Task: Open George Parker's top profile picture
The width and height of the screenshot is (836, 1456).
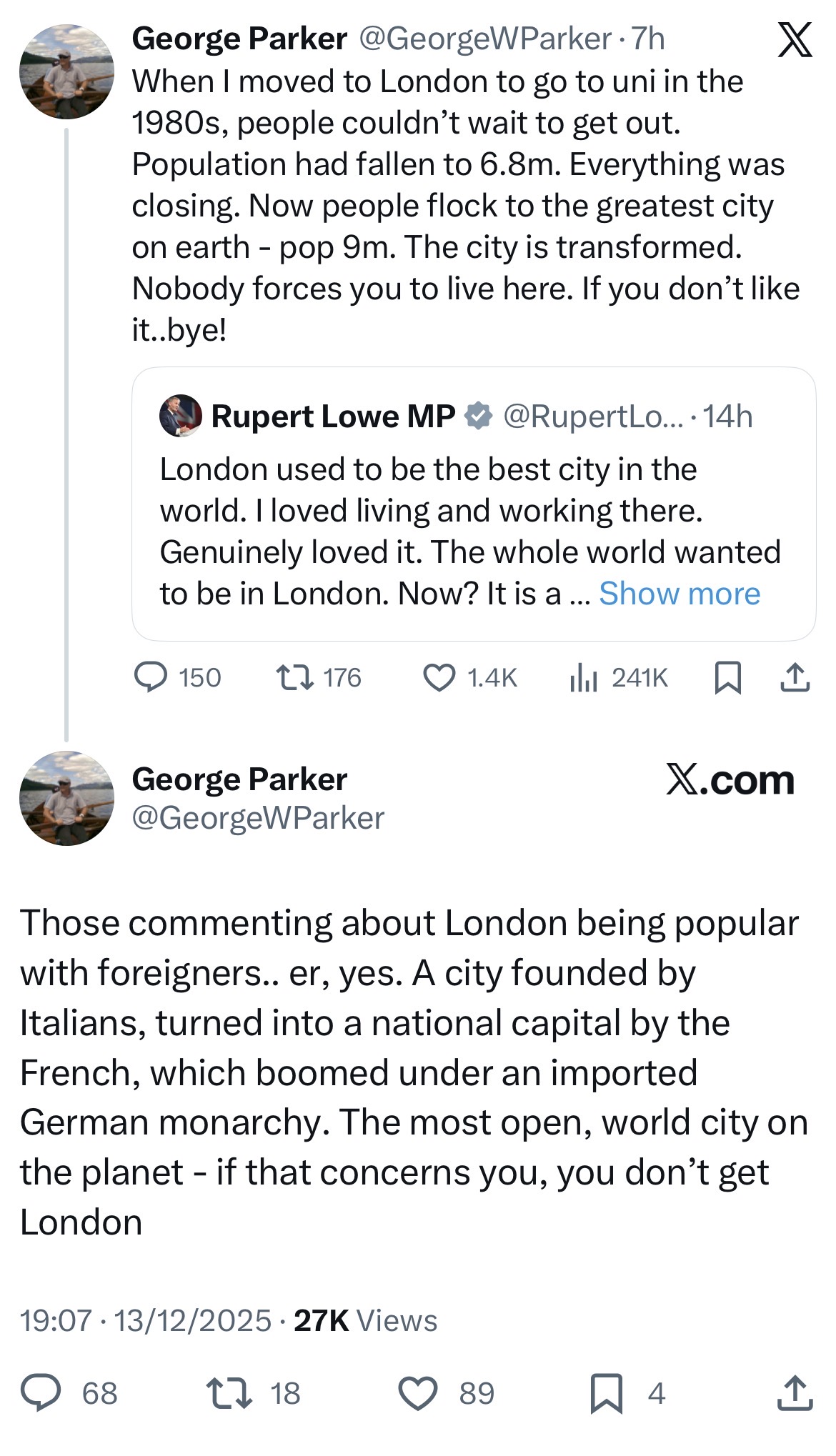Action: 66,71
